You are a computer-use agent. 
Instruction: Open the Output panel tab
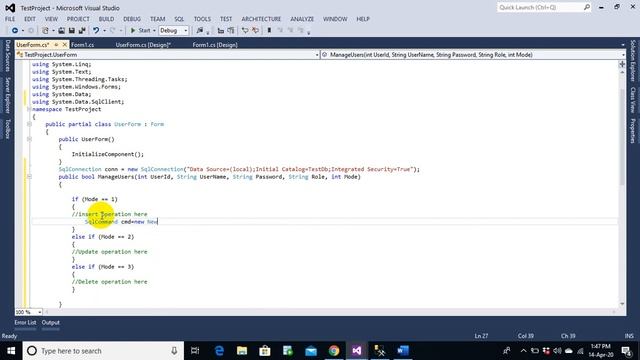pyautogui.click(x=51, y=322)
